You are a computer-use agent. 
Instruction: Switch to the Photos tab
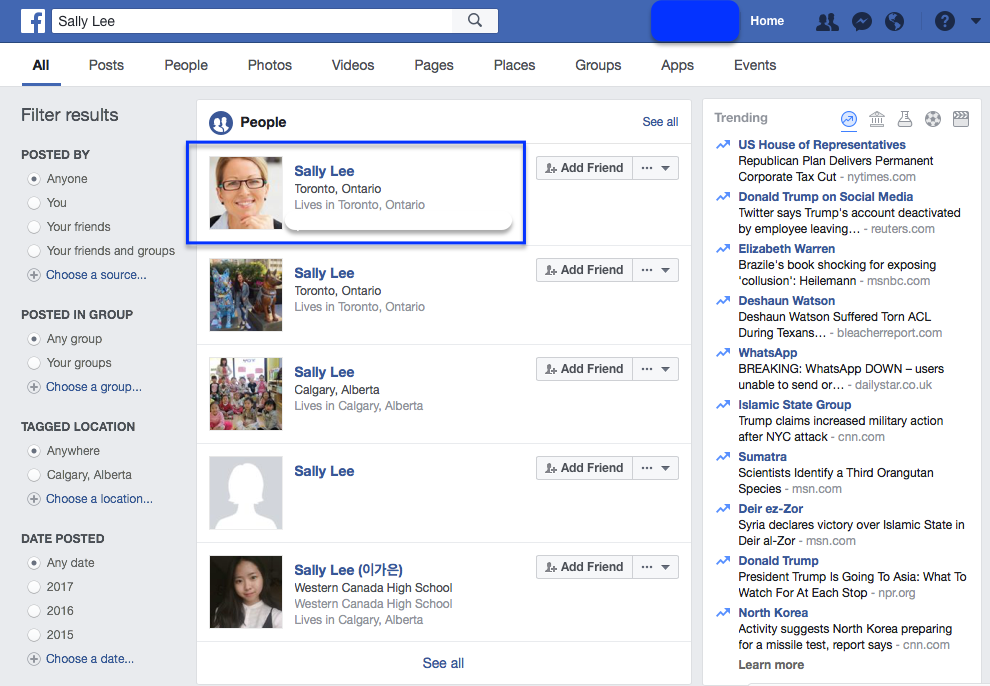(270, 65)
